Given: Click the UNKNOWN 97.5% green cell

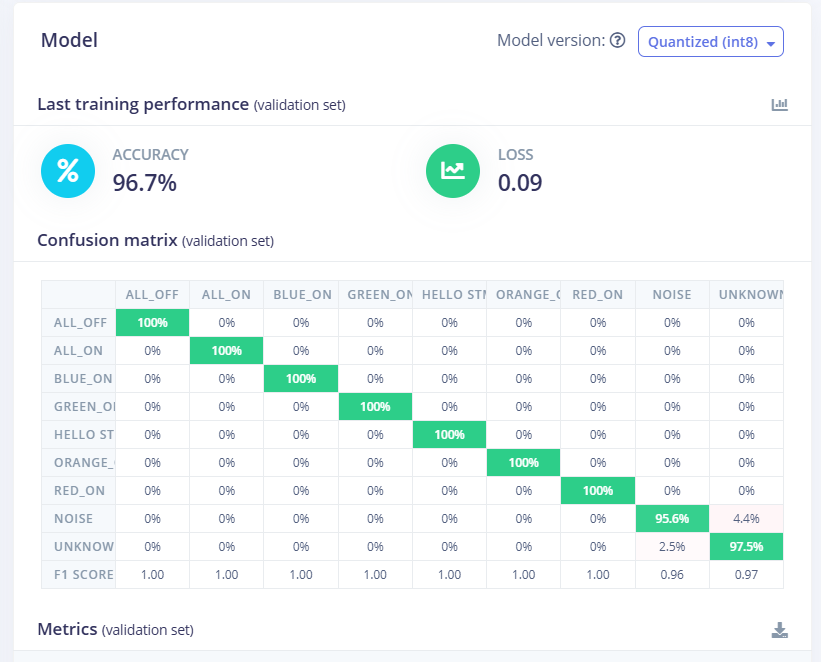Looking at the screenshot, I should [746, 547].
